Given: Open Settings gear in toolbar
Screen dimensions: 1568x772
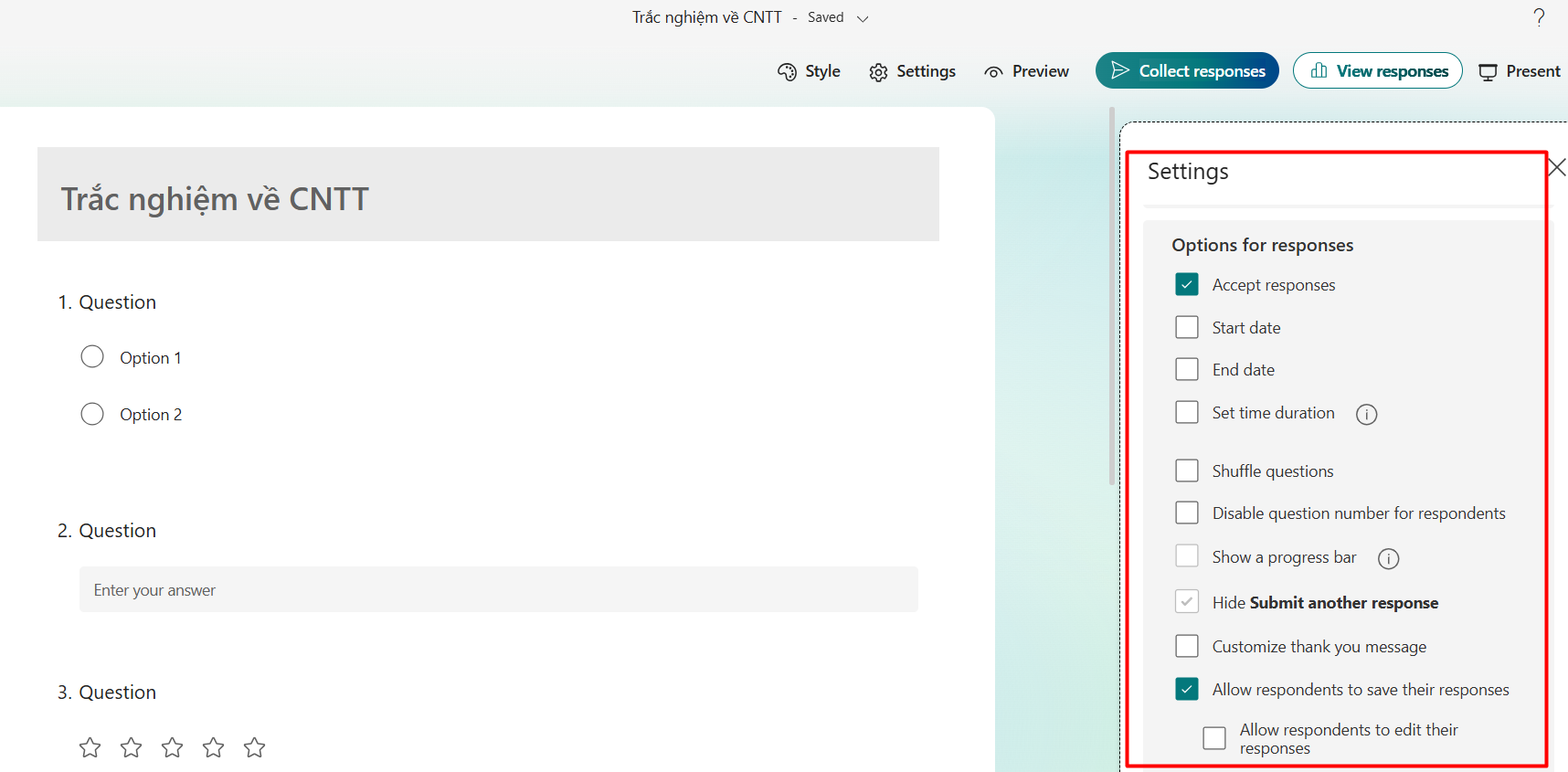Looking at the screenshot, I should [878, 72].
